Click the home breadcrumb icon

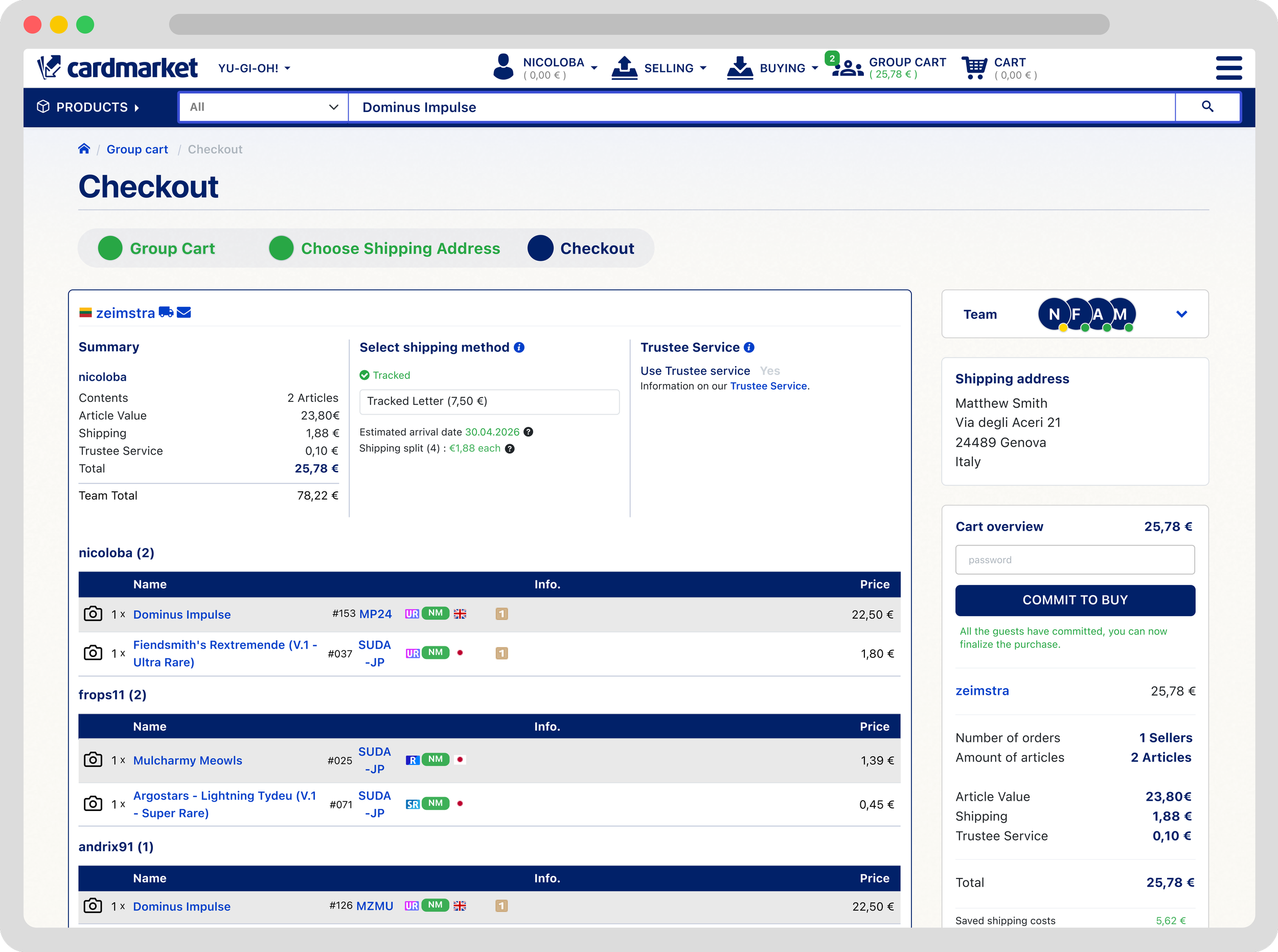point(84,149)
